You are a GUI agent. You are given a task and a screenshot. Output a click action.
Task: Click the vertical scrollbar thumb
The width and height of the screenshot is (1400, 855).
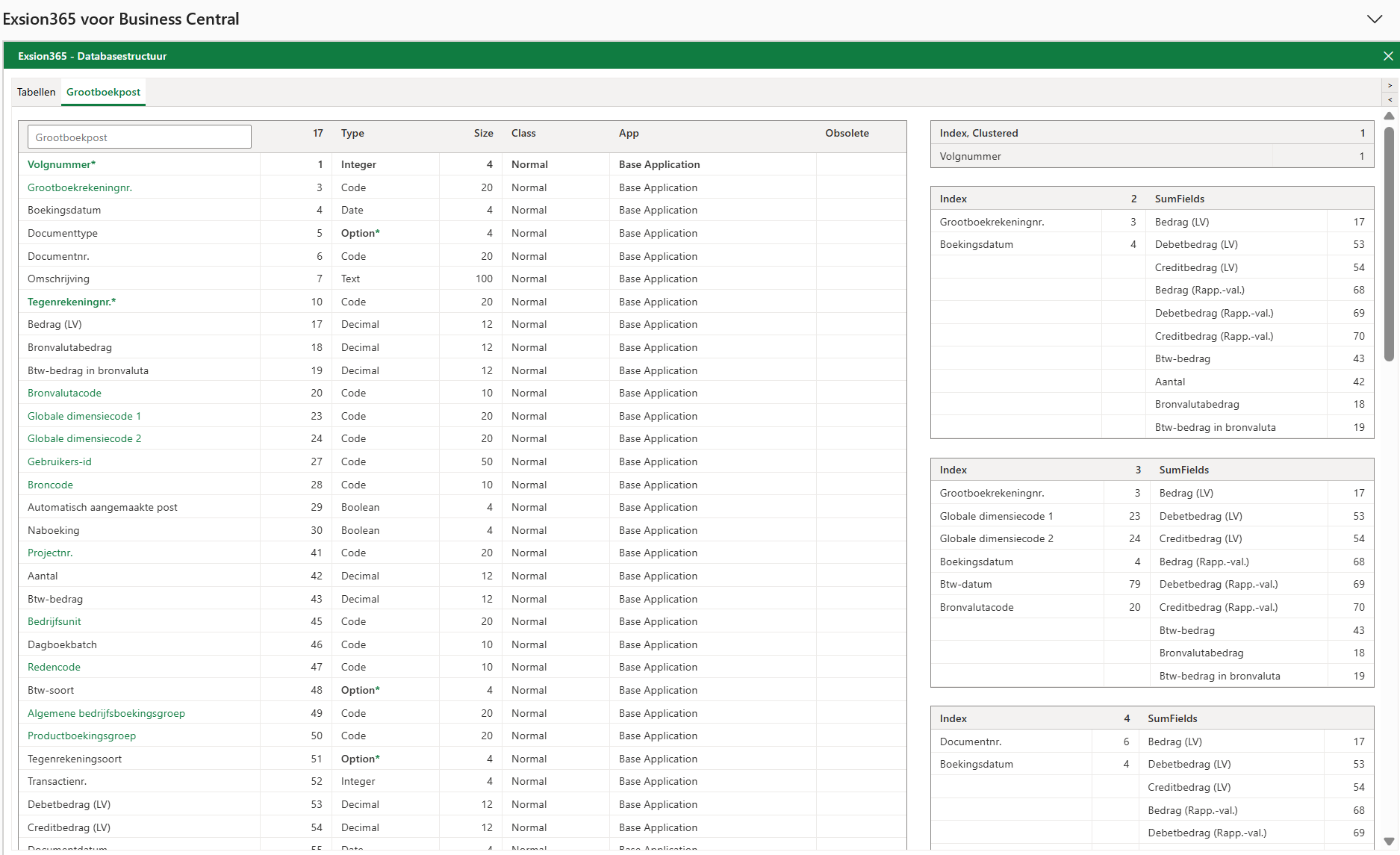click(x=1389, y=244)
